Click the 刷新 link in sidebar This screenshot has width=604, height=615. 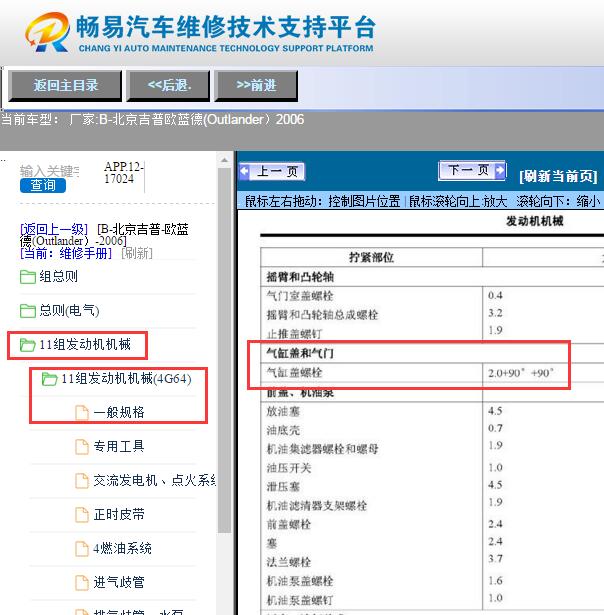coord(137,253)
